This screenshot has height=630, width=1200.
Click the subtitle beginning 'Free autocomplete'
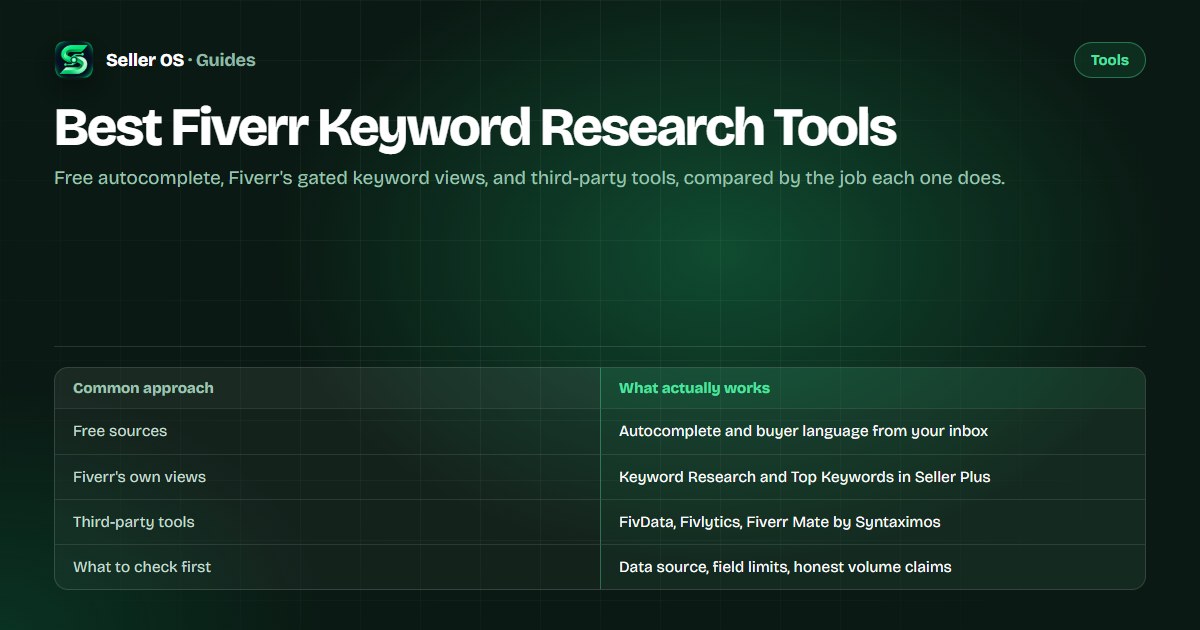point(529,179)
